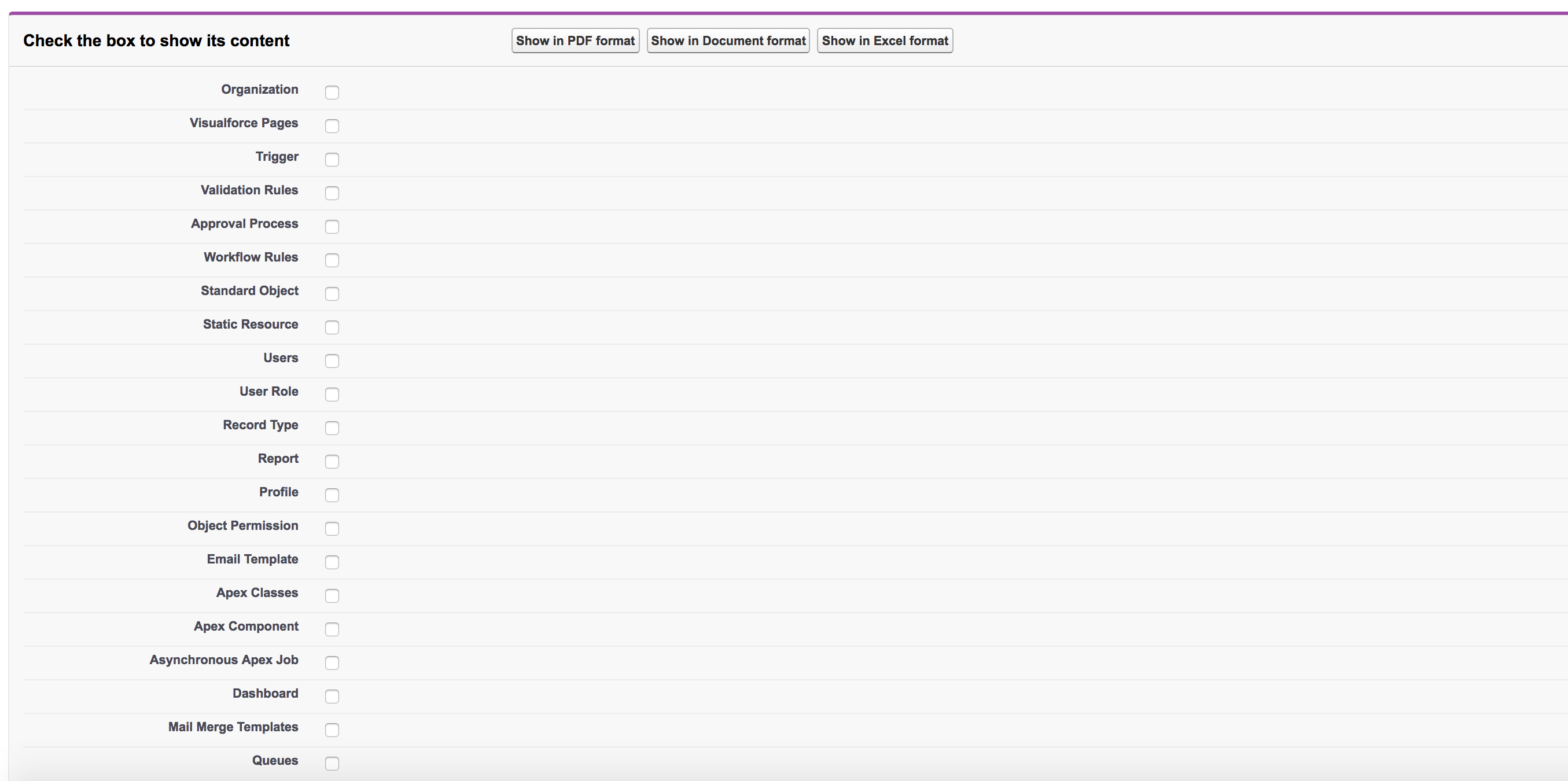Tick the Email Template checkbox
The height and width of the screenshot is (781, 1568).
[x=332, y=562]
